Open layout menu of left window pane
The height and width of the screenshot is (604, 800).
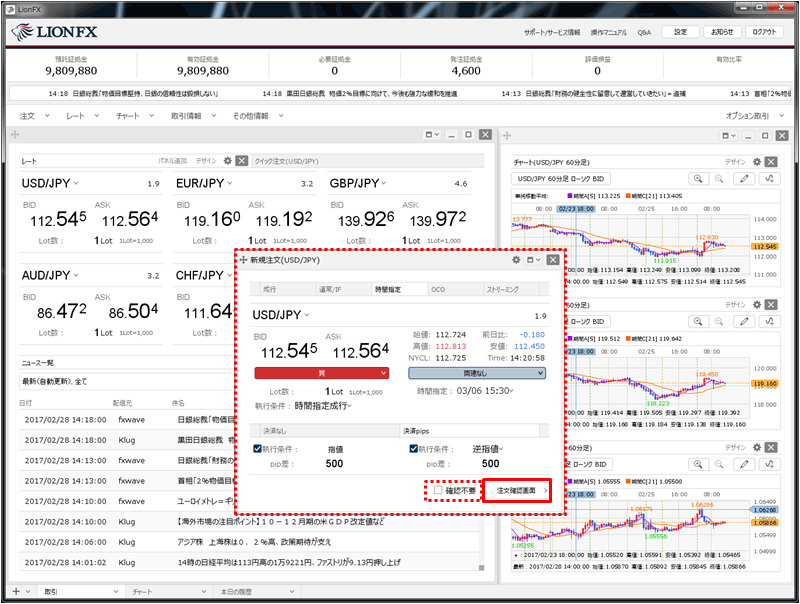pos(432,135)
